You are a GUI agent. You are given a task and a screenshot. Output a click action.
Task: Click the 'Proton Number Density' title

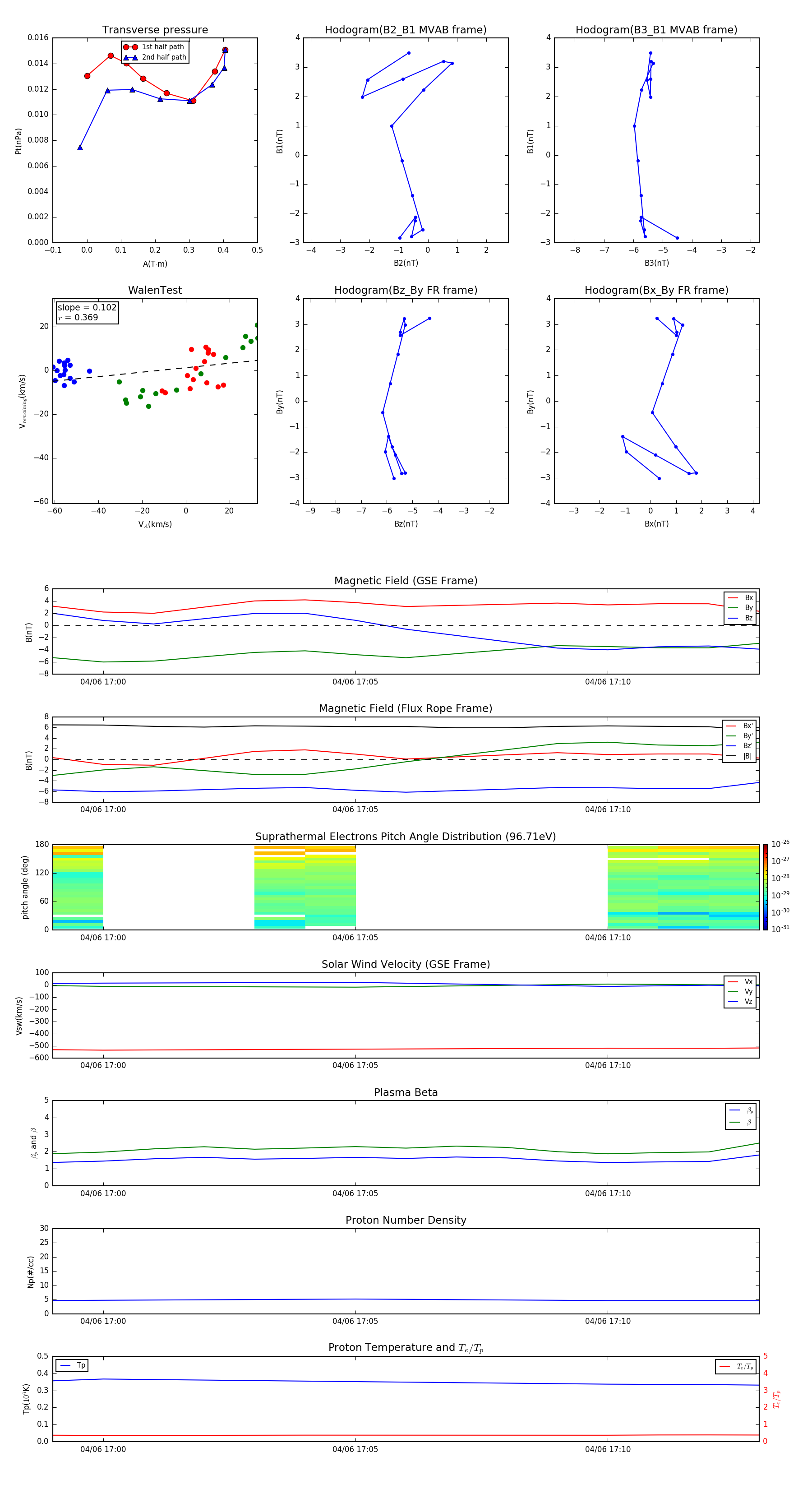pos(406,1220)
